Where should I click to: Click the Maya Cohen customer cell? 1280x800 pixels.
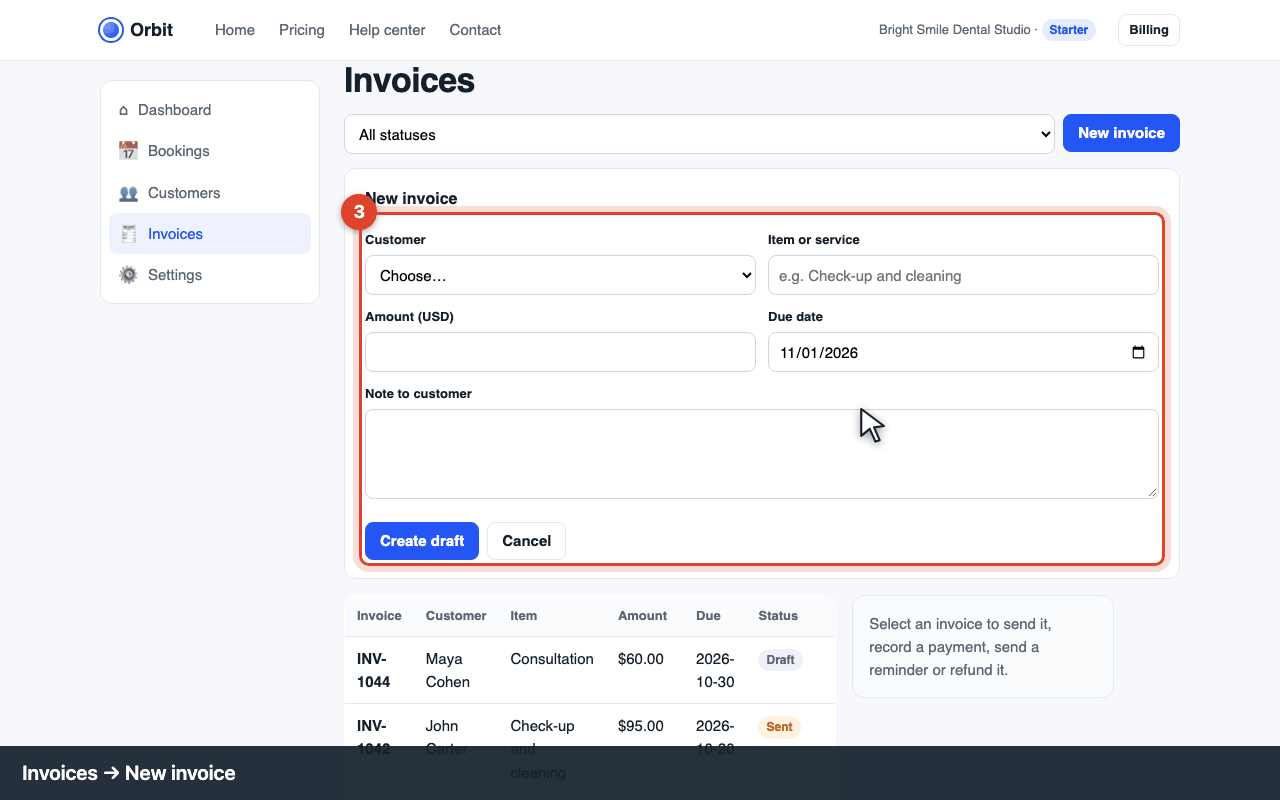447,670
